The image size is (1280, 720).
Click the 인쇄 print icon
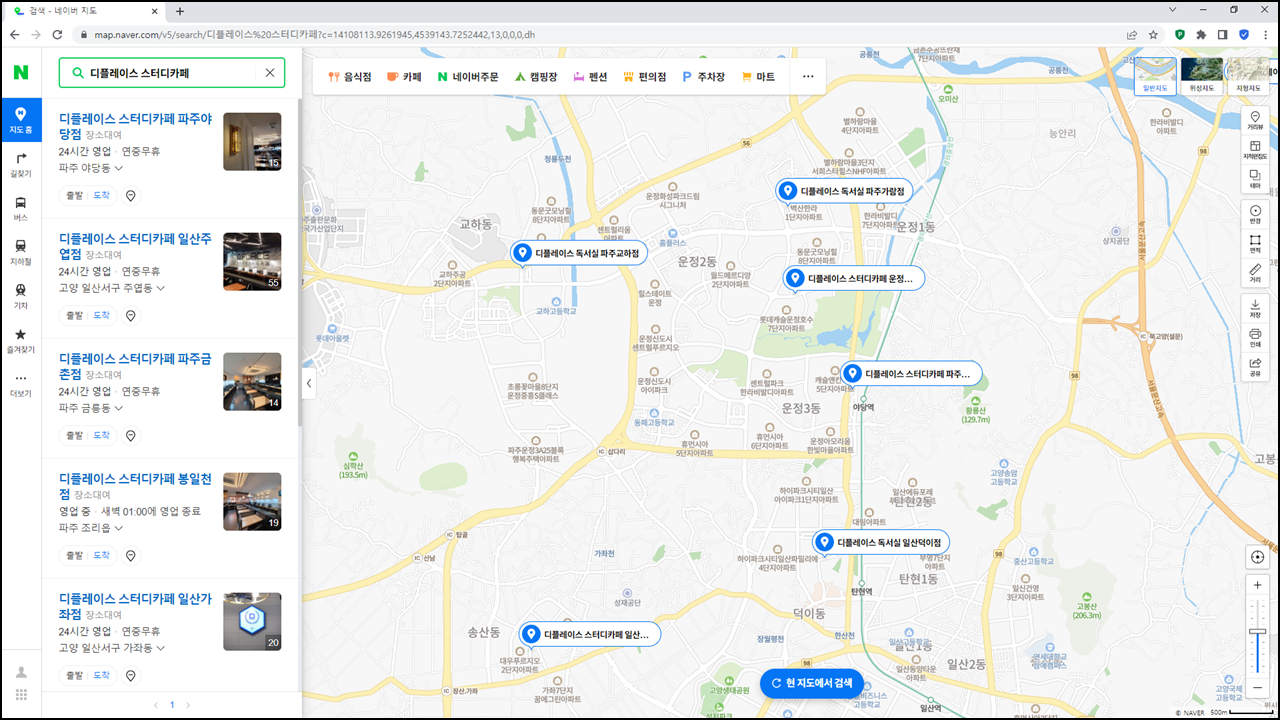tap(1254, 338)
